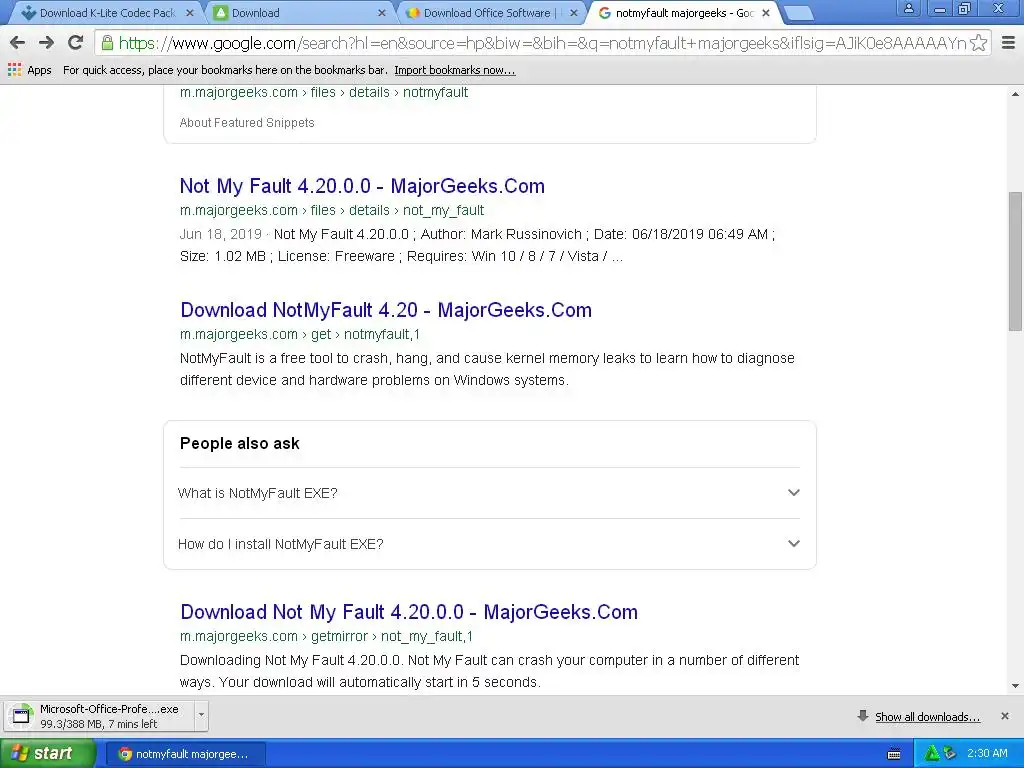Screen dimensions: 1024x768
Task: Close the Download Office Software tab
Action: click(573, 12)
